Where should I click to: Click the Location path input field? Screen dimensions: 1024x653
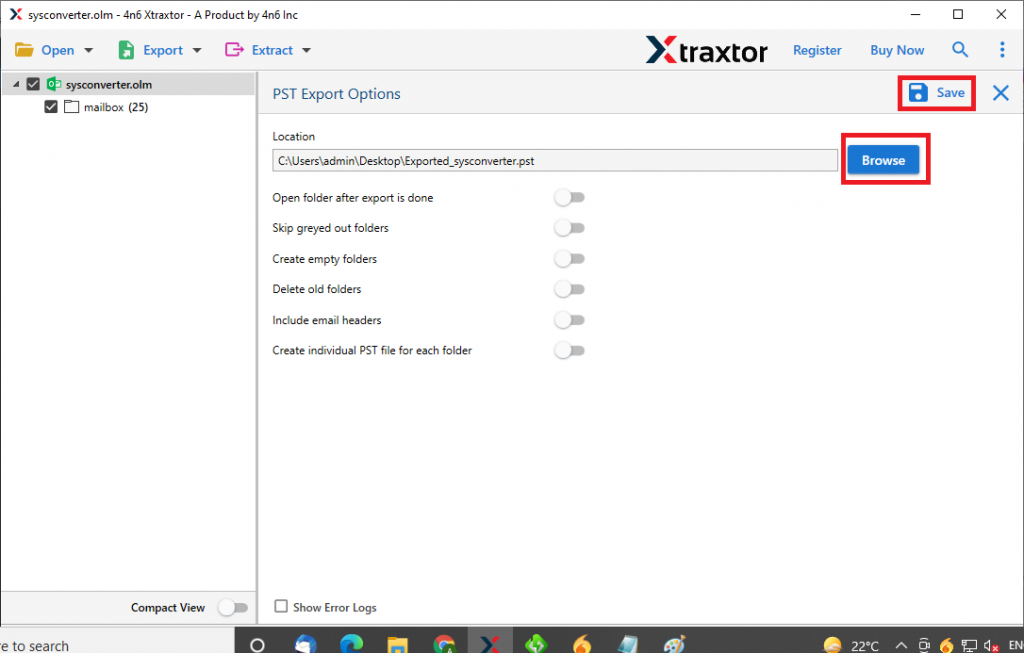coord(554,161)
